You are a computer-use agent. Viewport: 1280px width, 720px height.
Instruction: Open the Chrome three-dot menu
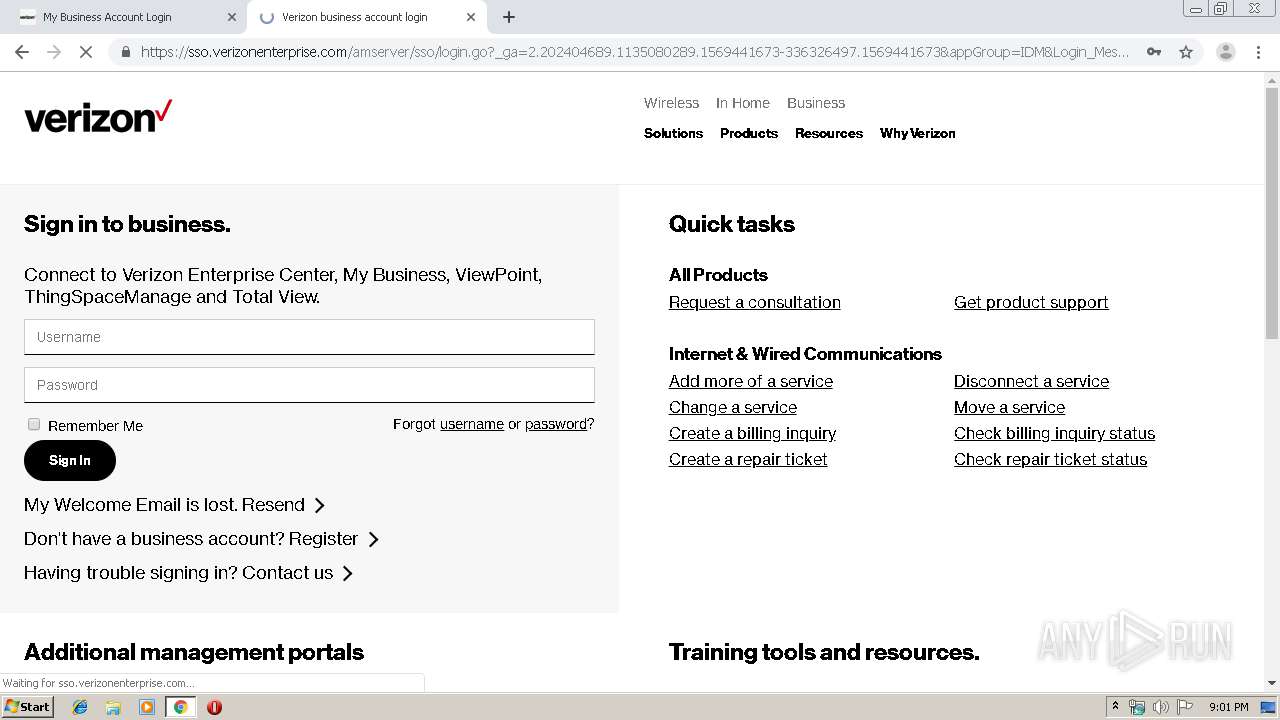pyautogui.click(x=1258, y=52)
